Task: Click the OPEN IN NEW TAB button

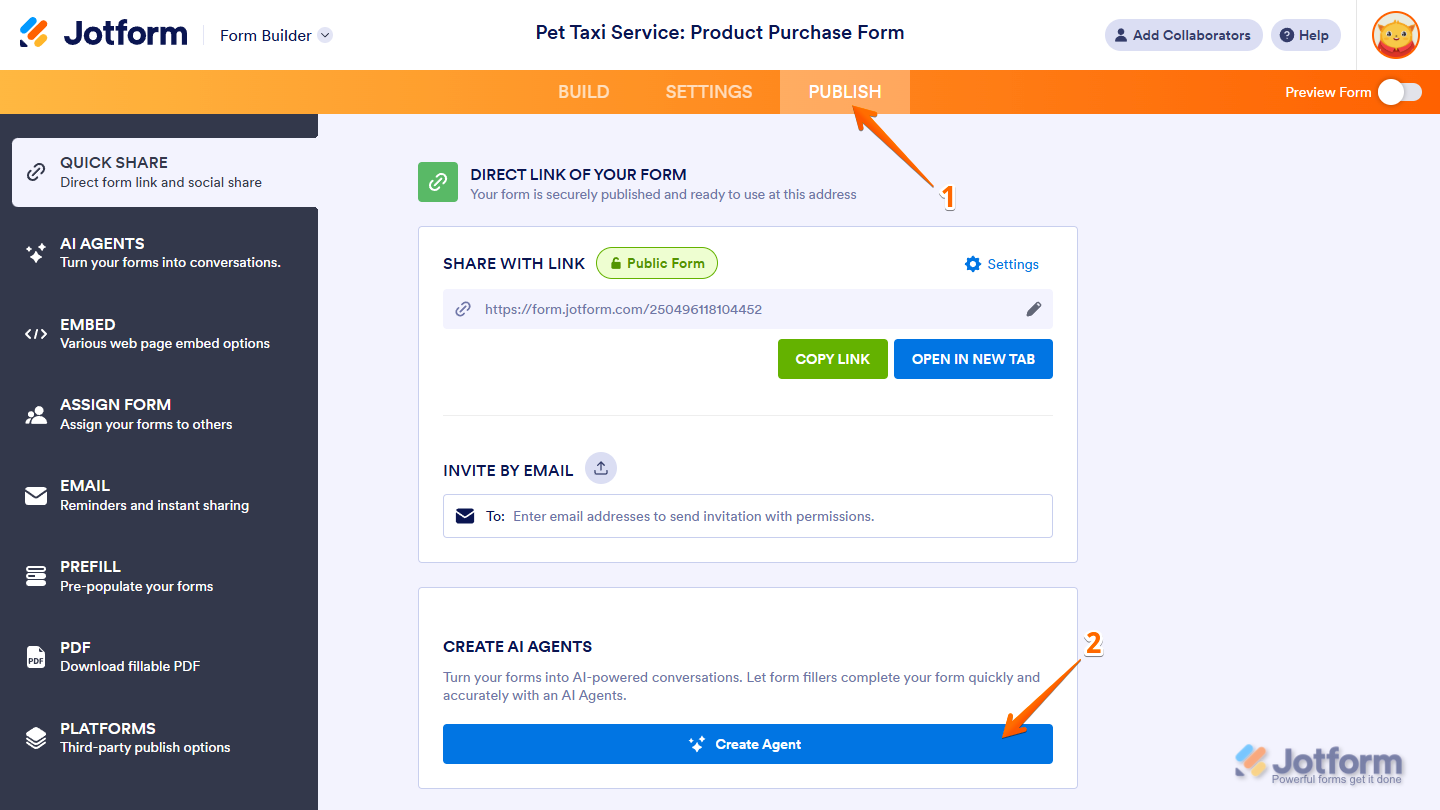Action: click(973, 359)
